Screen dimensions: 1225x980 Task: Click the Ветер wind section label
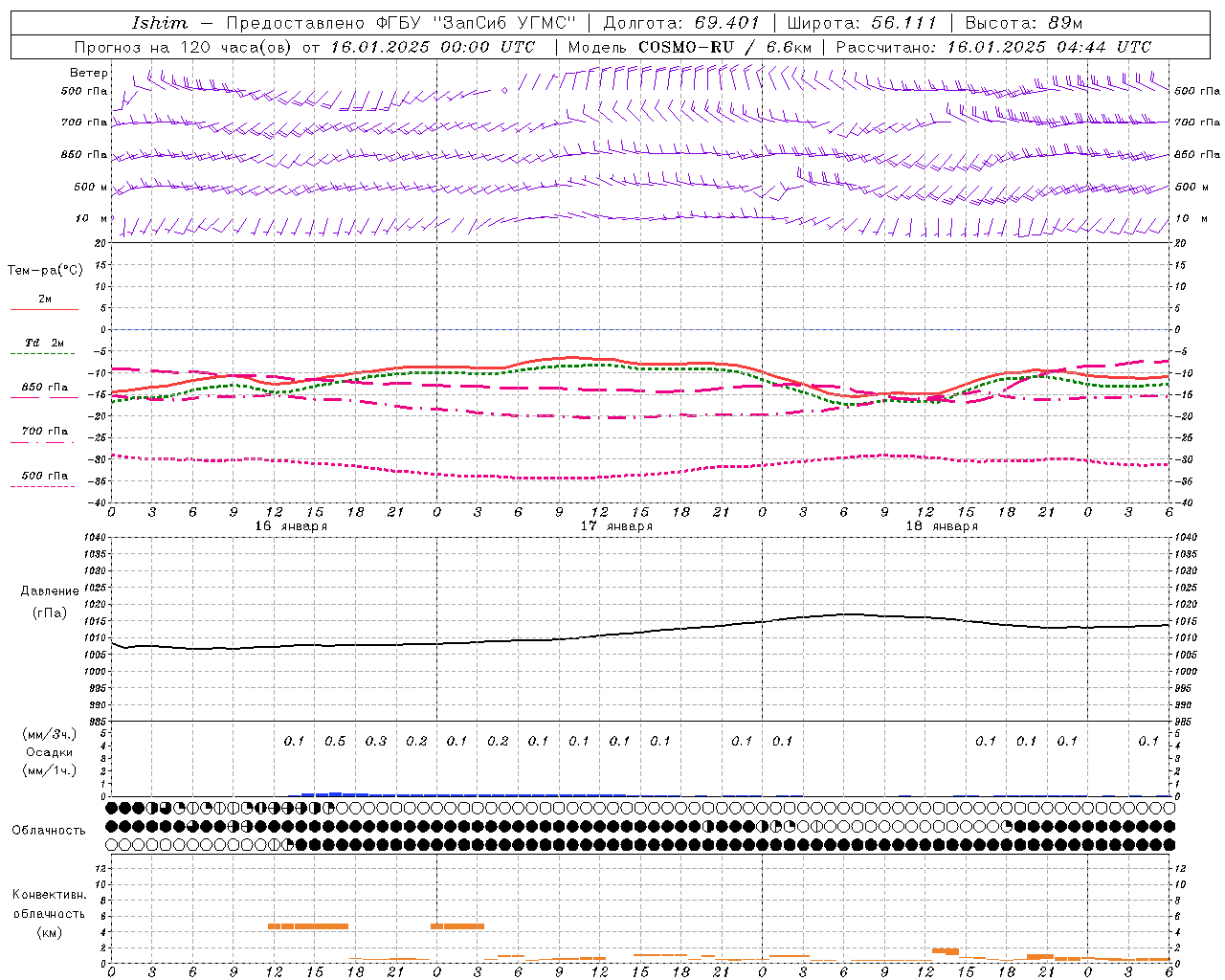(x=89, y=73)
